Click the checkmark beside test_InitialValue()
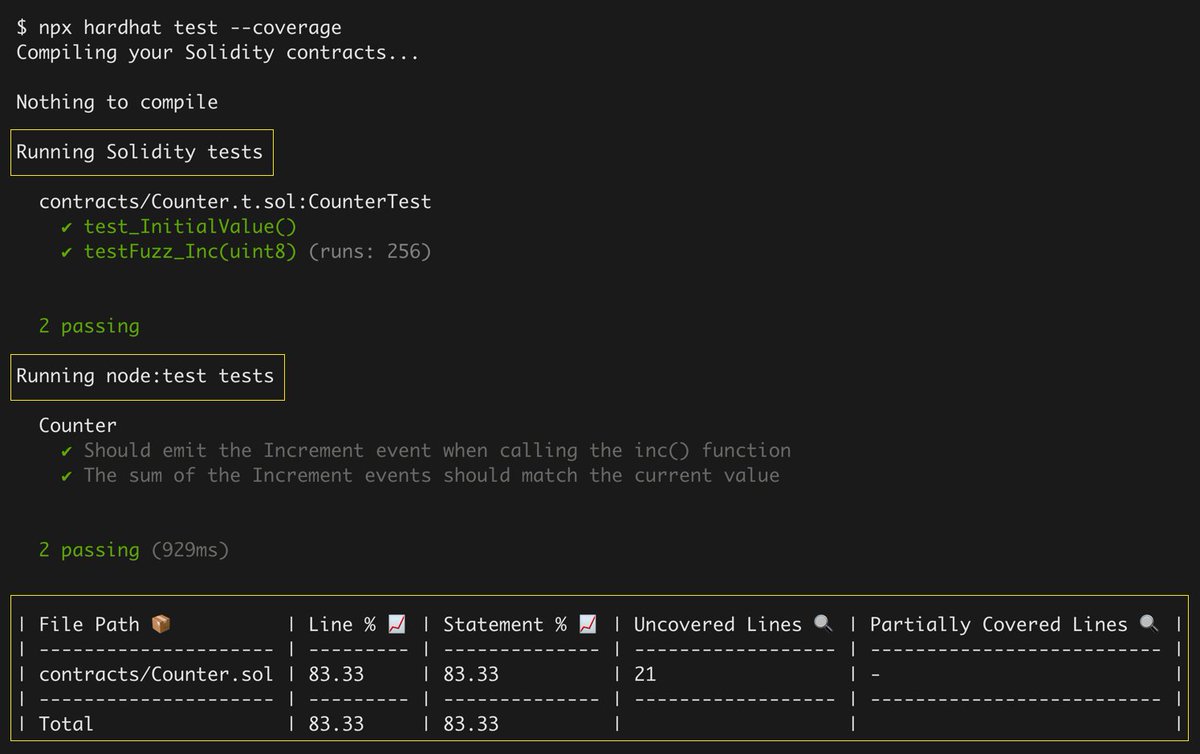The image size is (1200, 754). (67, 227)
